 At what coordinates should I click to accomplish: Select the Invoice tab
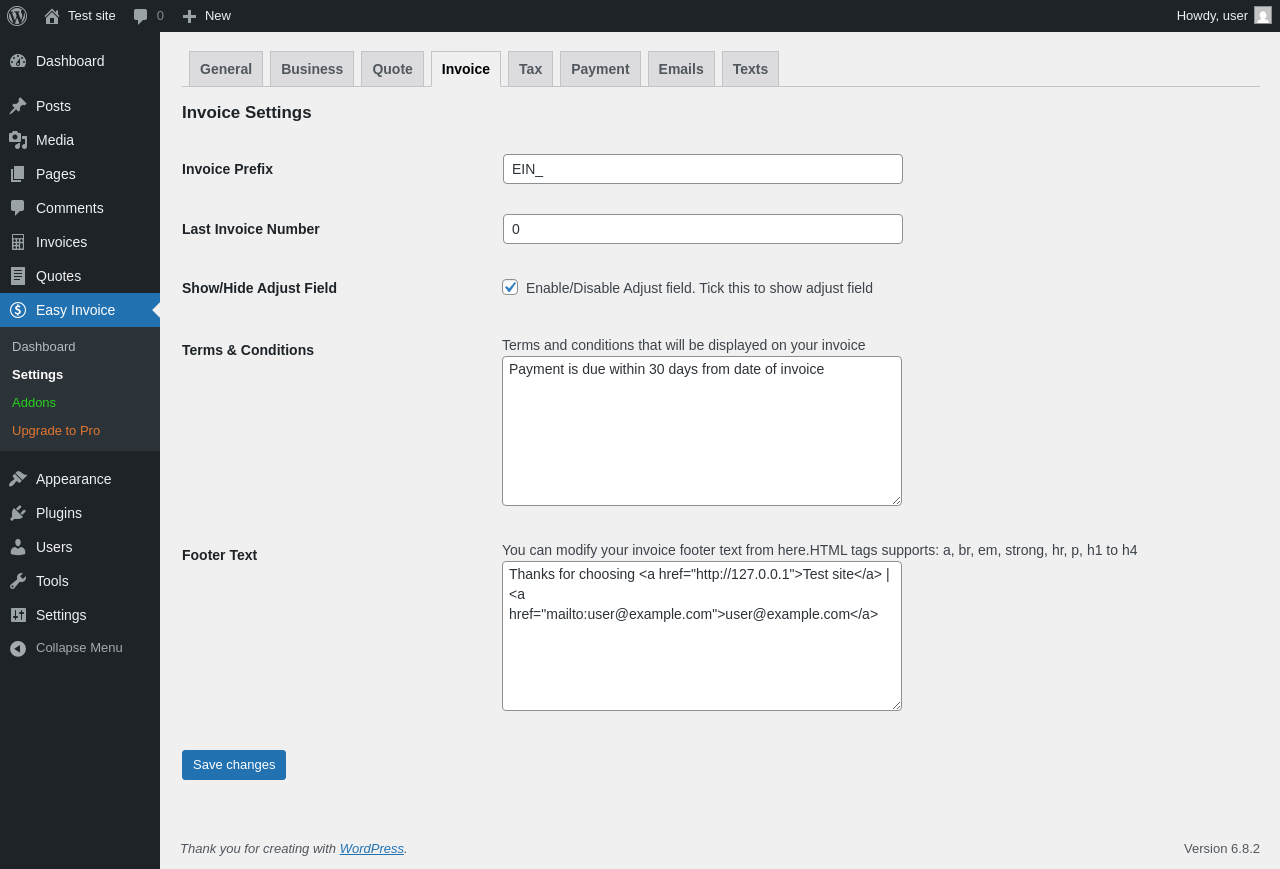pos(466,69)
